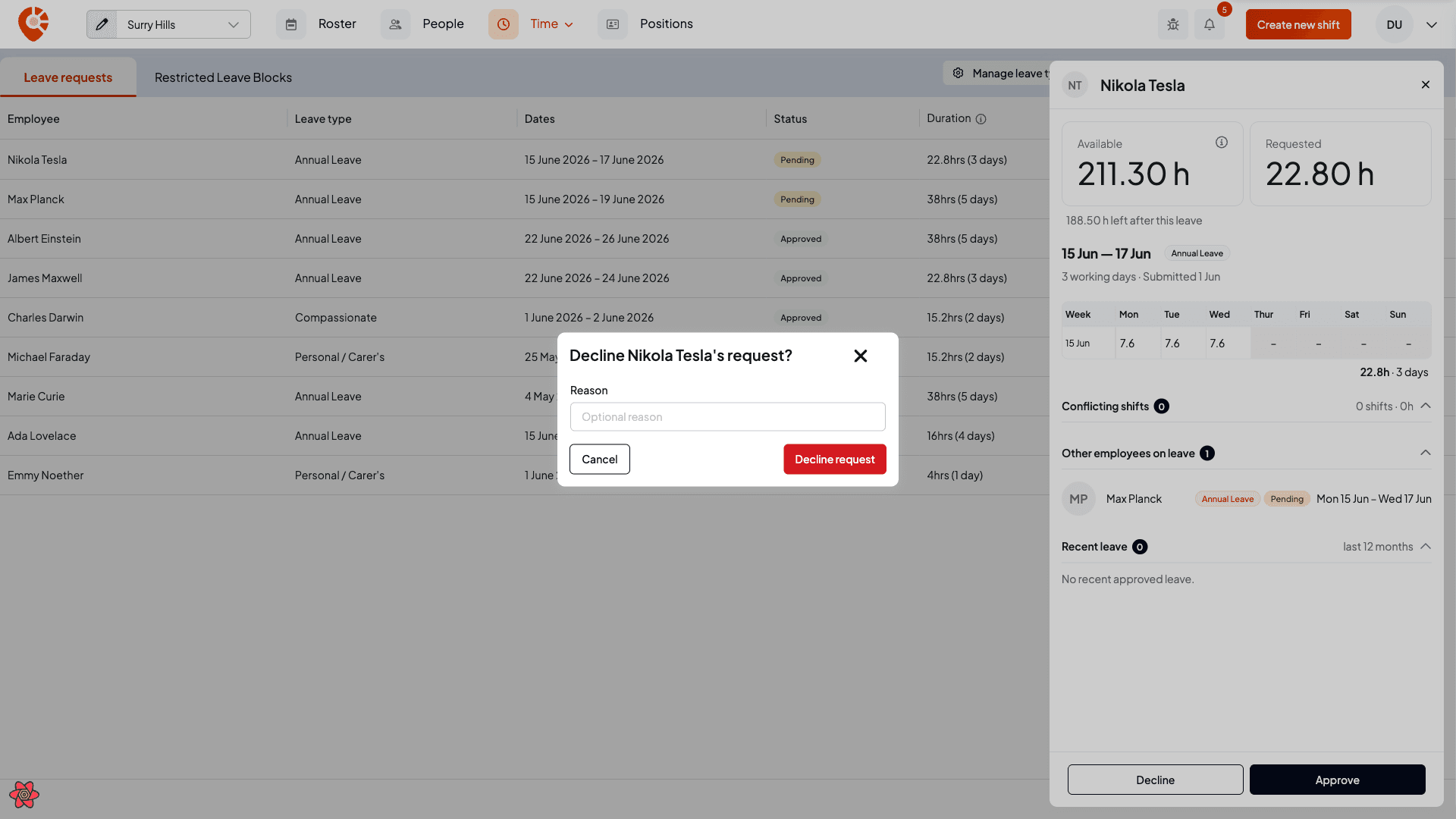Click the app logo in the top-left

coord(33,24)
